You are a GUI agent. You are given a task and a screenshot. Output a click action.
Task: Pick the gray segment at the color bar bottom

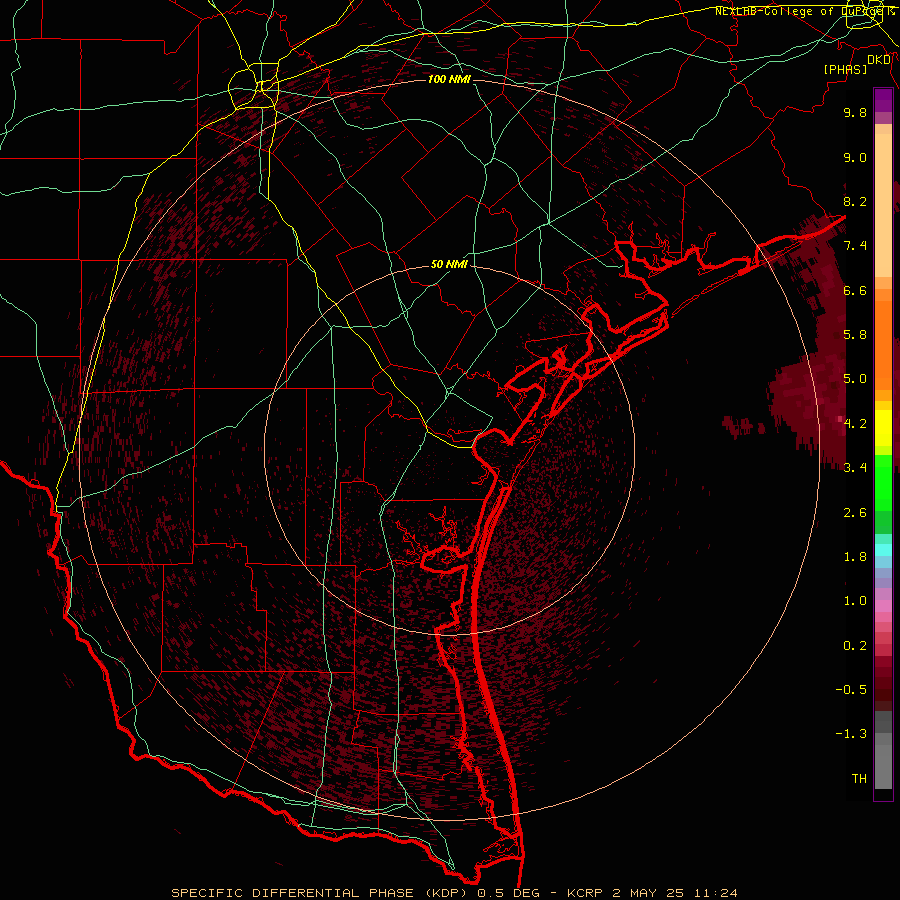[x=883, y=766]
